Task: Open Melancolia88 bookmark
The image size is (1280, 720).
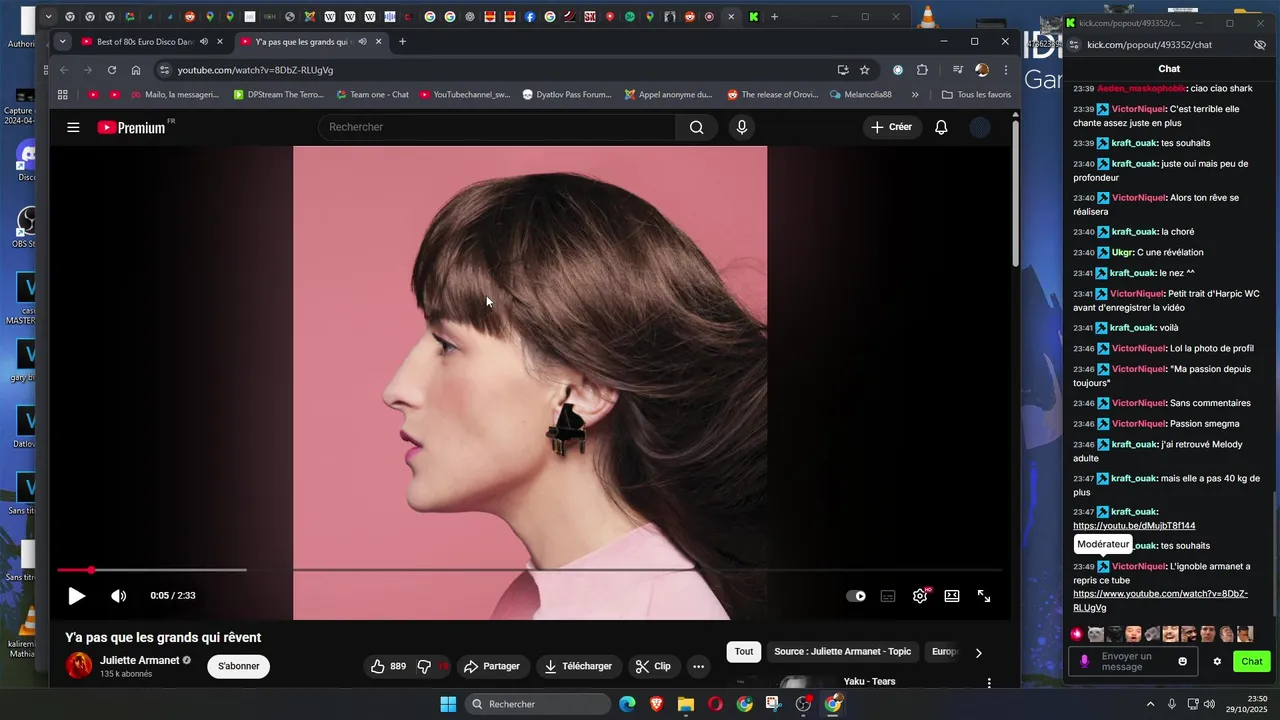Action: (x=860, y=95)
